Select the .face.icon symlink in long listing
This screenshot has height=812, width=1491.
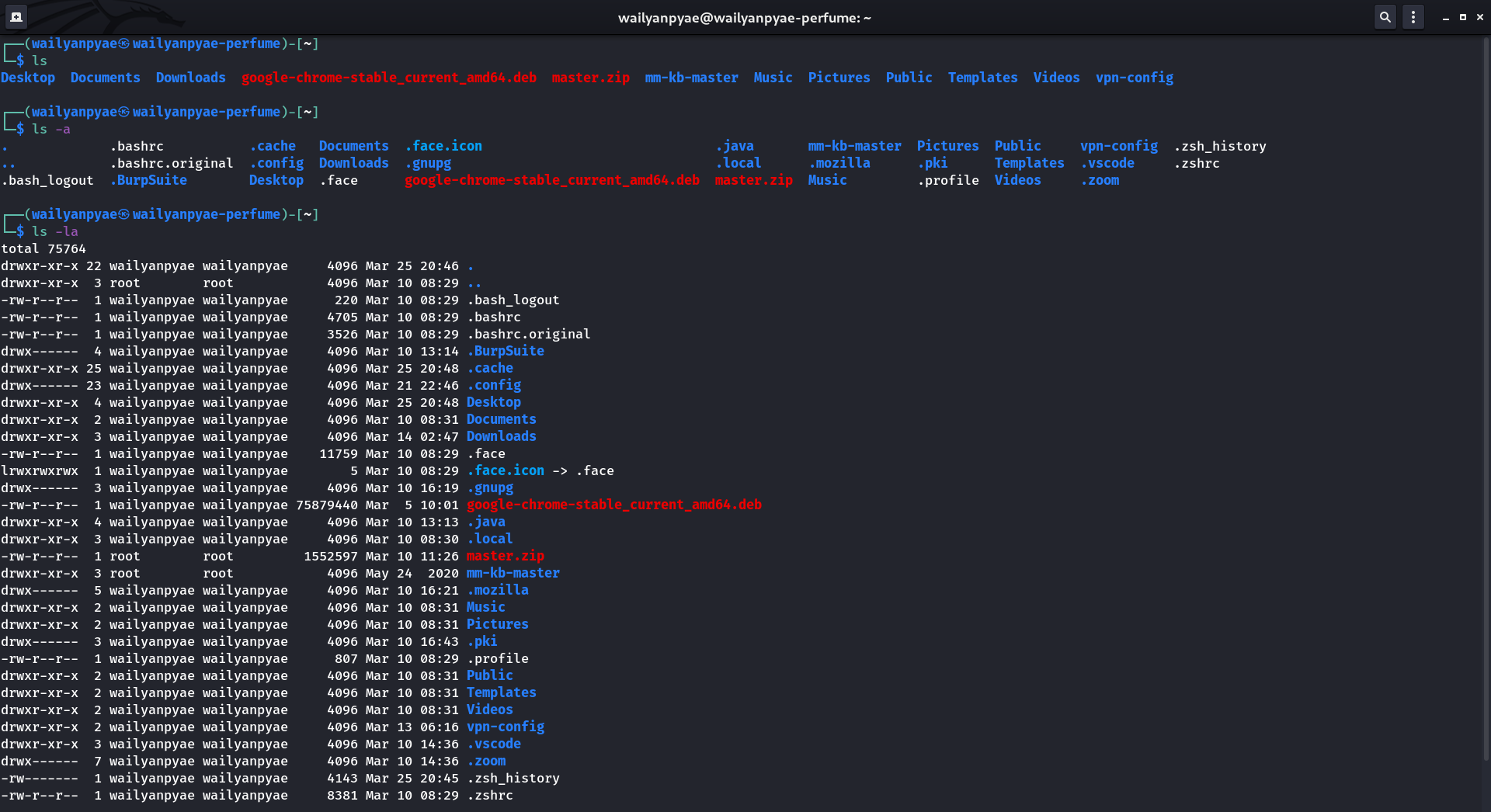tap(506, 470)
